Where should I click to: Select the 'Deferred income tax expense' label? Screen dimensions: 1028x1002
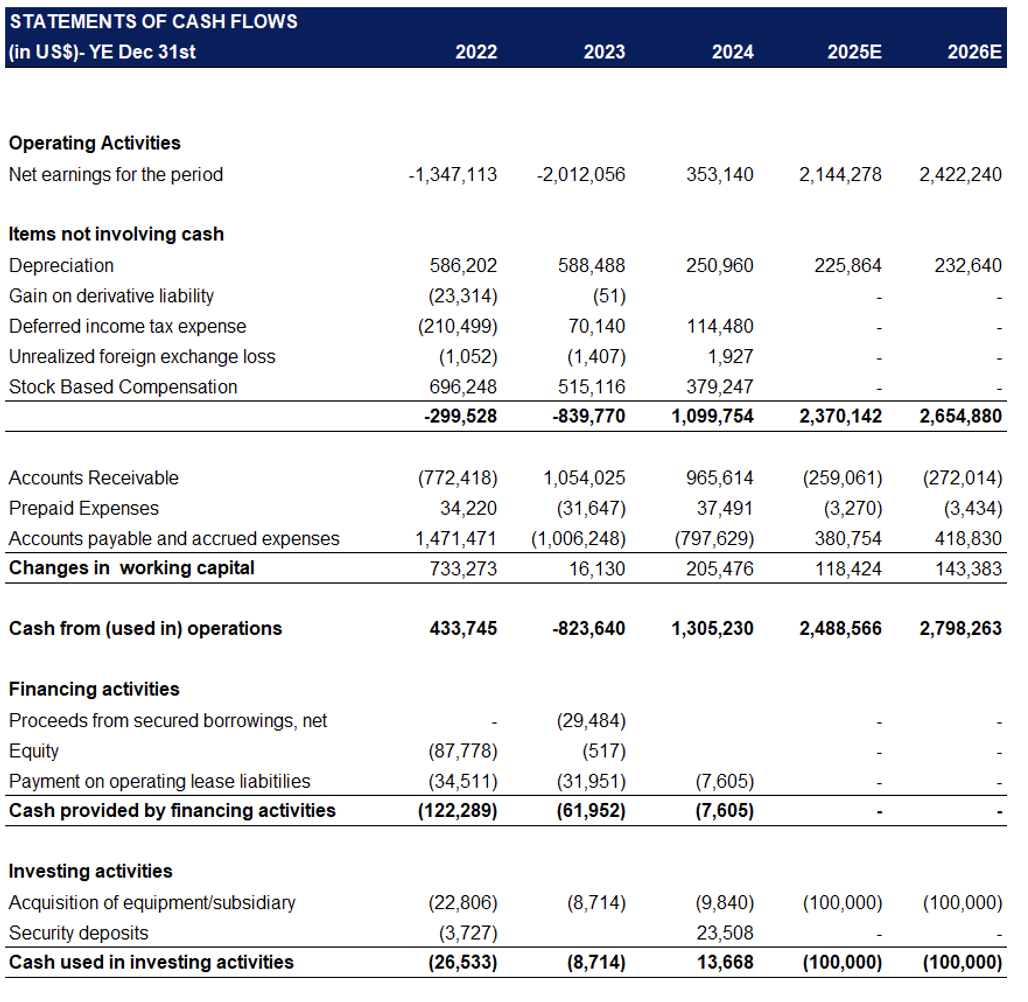point(128,327)
